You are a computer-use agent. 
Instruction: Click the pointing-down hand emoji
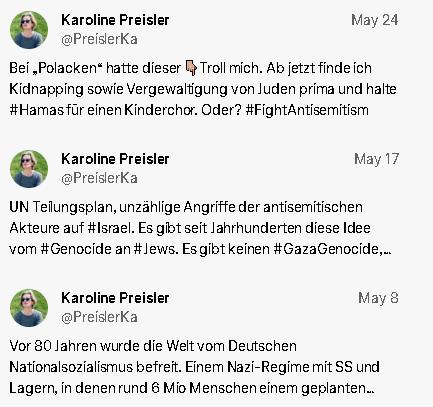point(191,68)
